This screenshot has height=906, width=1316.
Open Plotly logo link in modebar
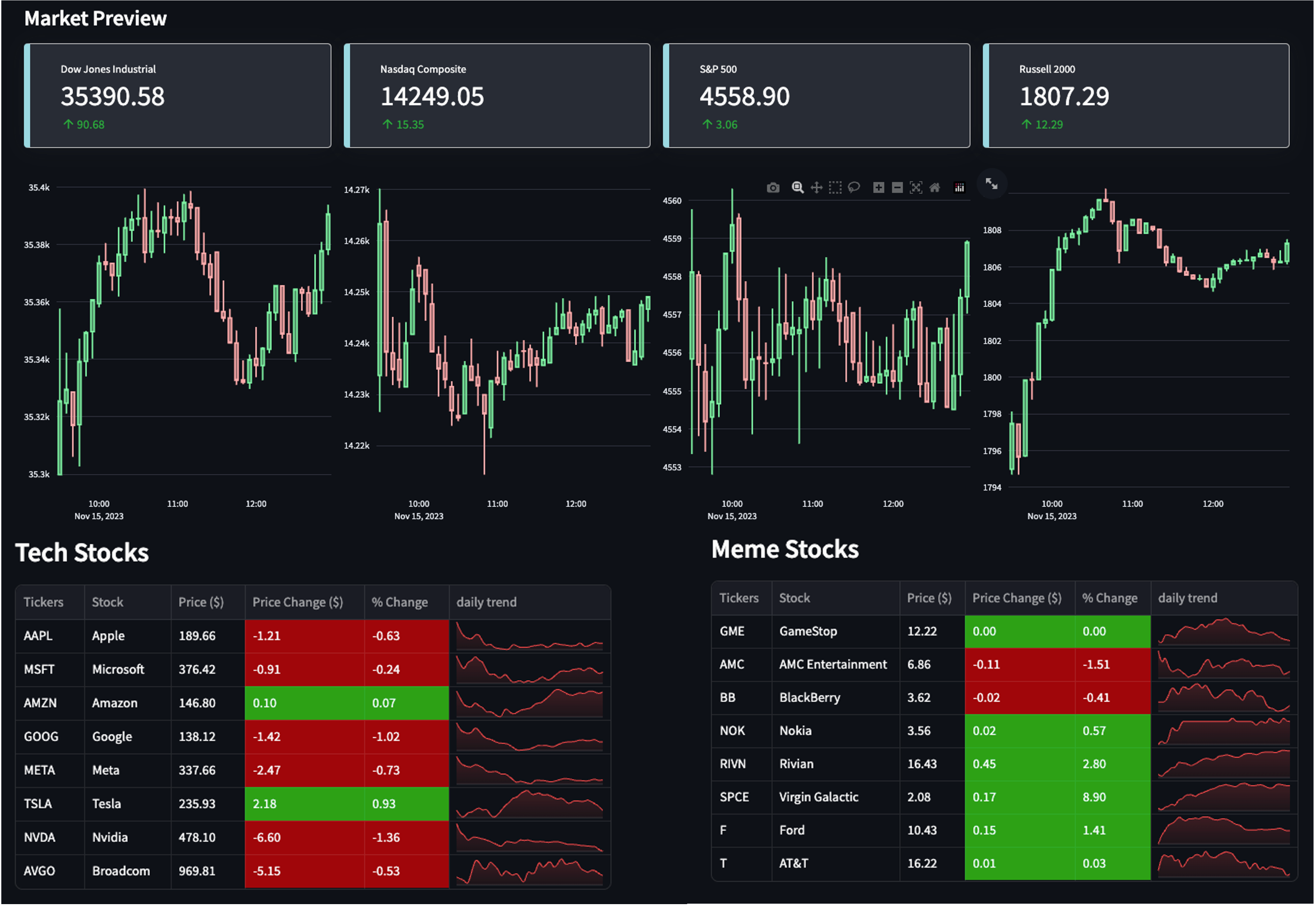coord(959,188)
